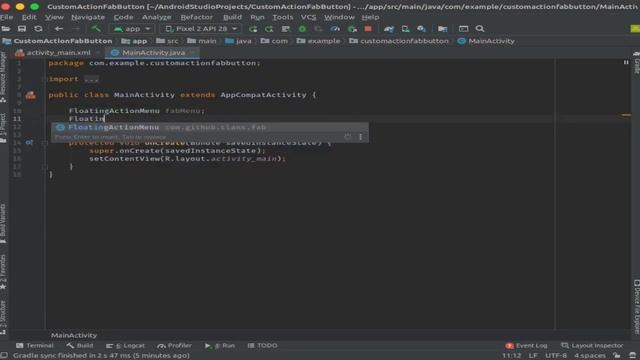
Task: Click Apply Changes and Restart Activity icon
Action: click(269, 29)
